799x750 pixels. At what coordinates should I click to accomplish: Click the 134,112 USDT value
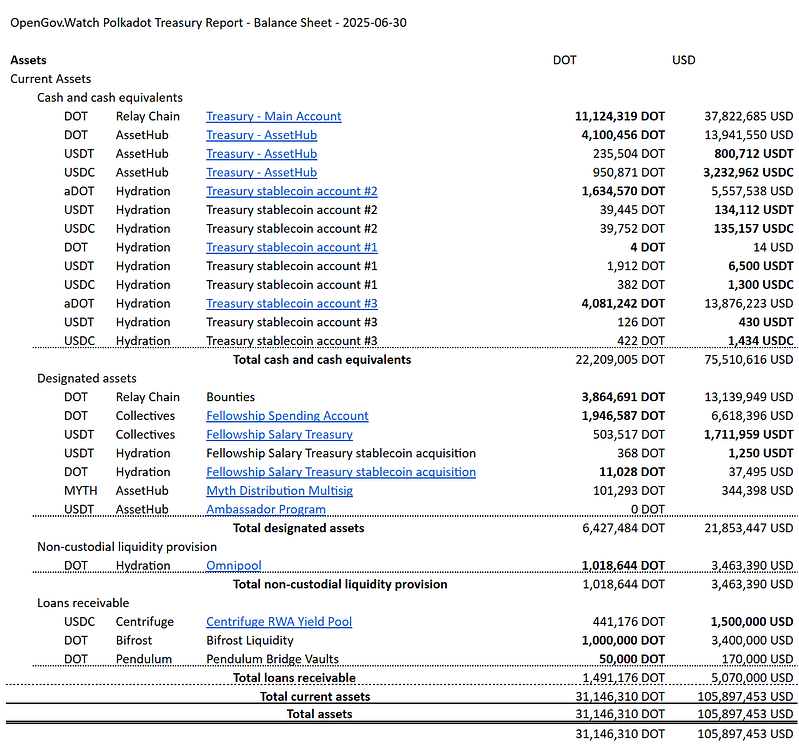pos(754,210)
